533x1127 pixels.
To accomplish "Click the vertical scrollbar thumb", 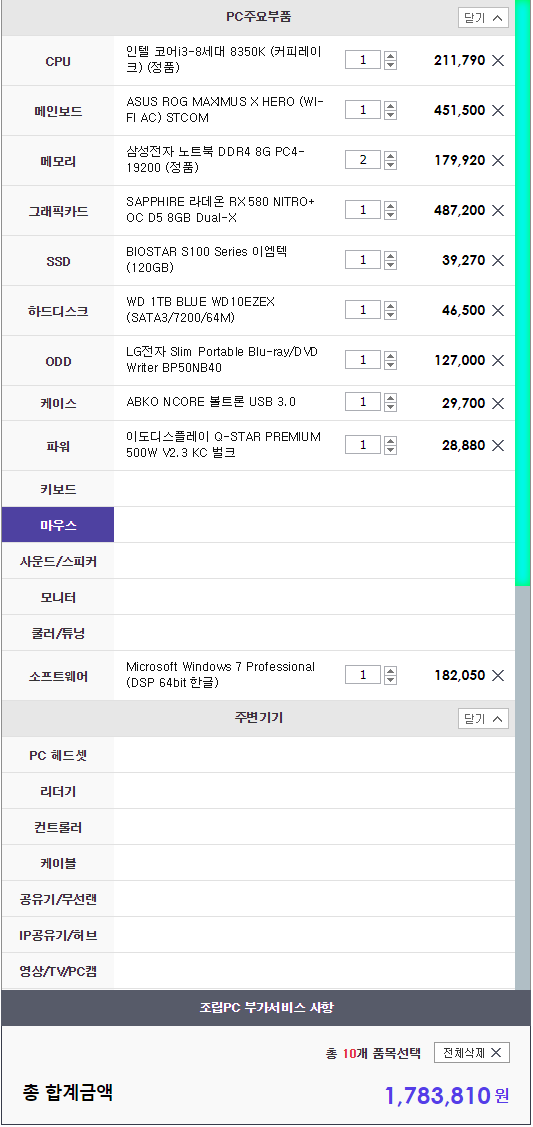I will coord(523,293).
